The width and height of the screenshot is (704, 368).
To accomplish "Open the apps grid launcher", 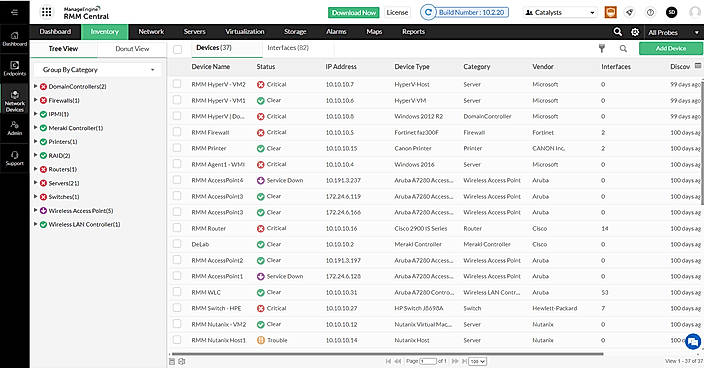I will click(x=46, y=12).
